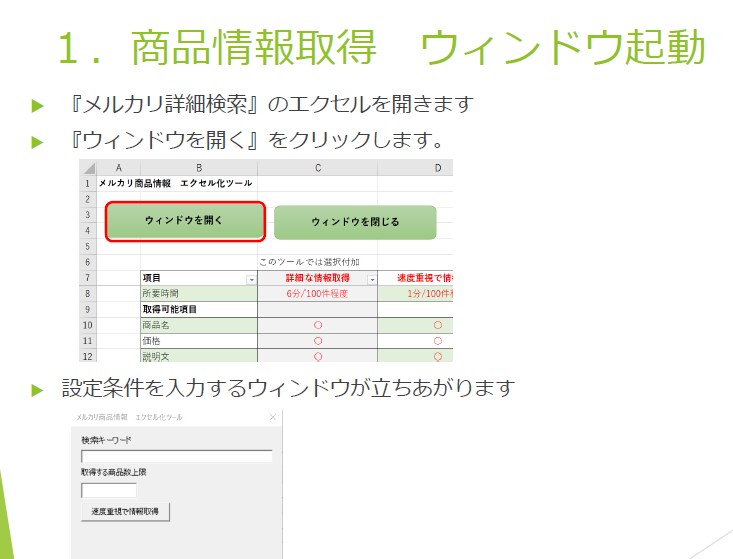Screen dimensions: 733x559
Task: Select the circle mark in 価格 row column C
Action: click(x=318, y=341)
